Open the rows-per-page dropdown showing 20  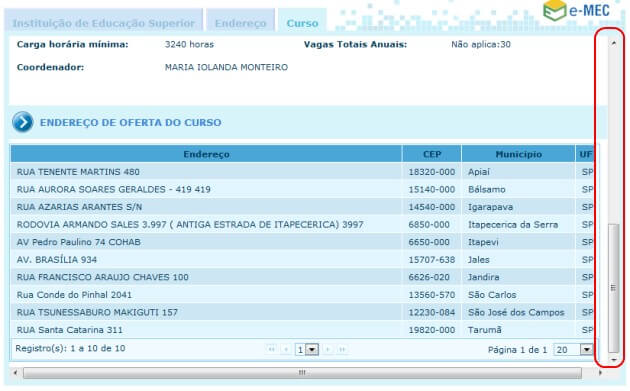[x=573, y=350]
